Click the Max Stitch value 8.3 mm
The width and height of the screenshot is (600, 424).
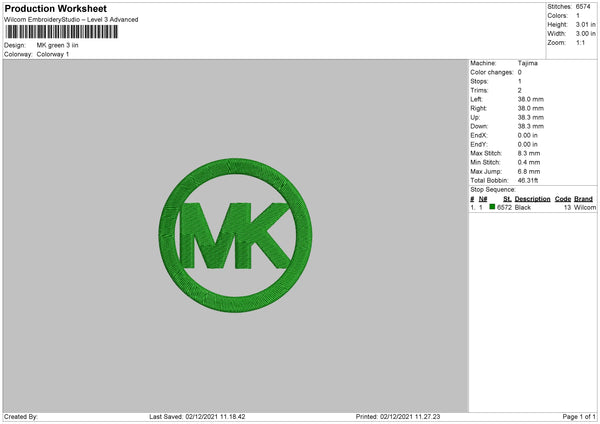coord(529,153)
